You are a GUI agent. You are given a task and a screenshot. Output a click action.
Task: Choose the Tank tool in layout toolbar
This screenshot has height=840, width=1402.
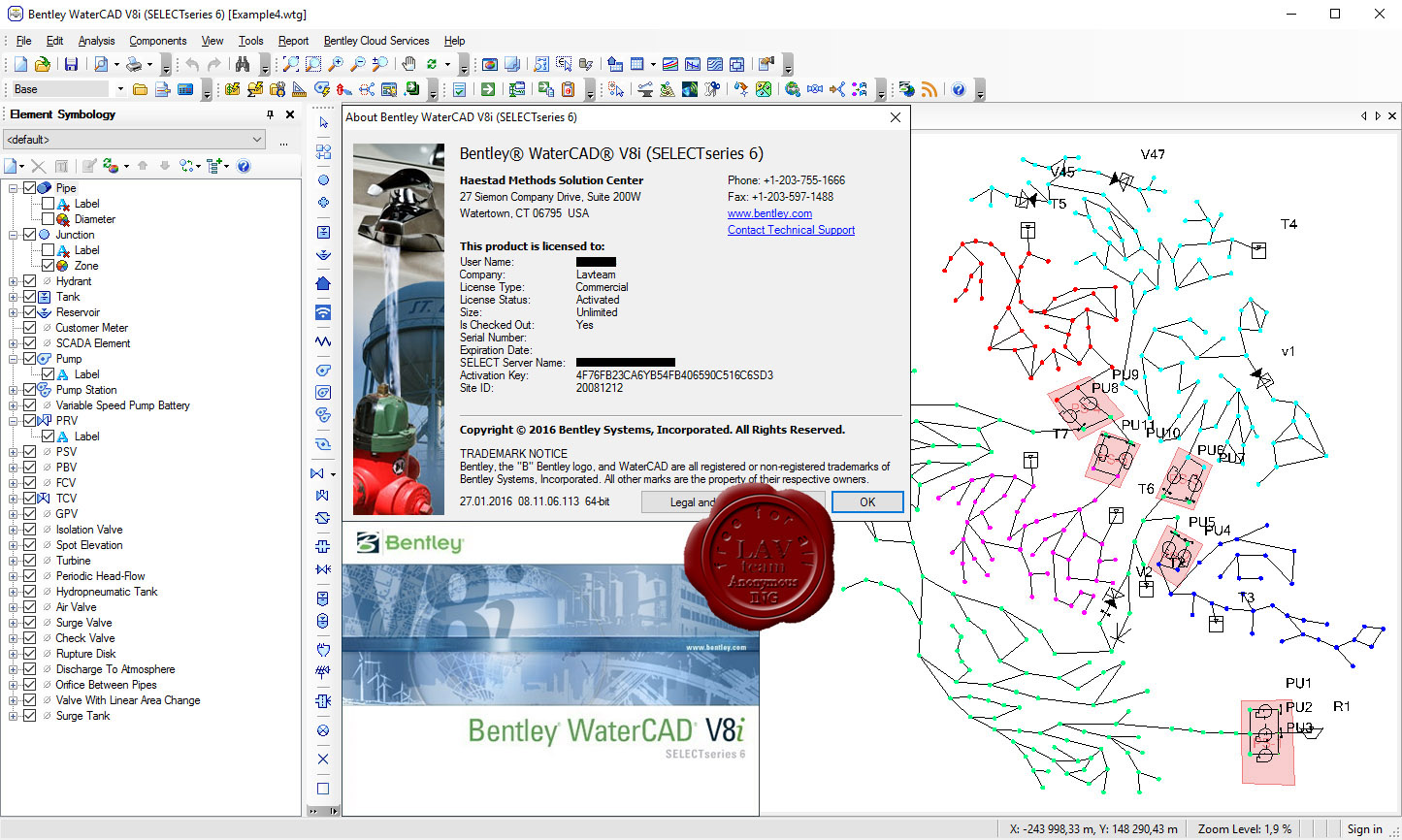click(x=323, y=232)
